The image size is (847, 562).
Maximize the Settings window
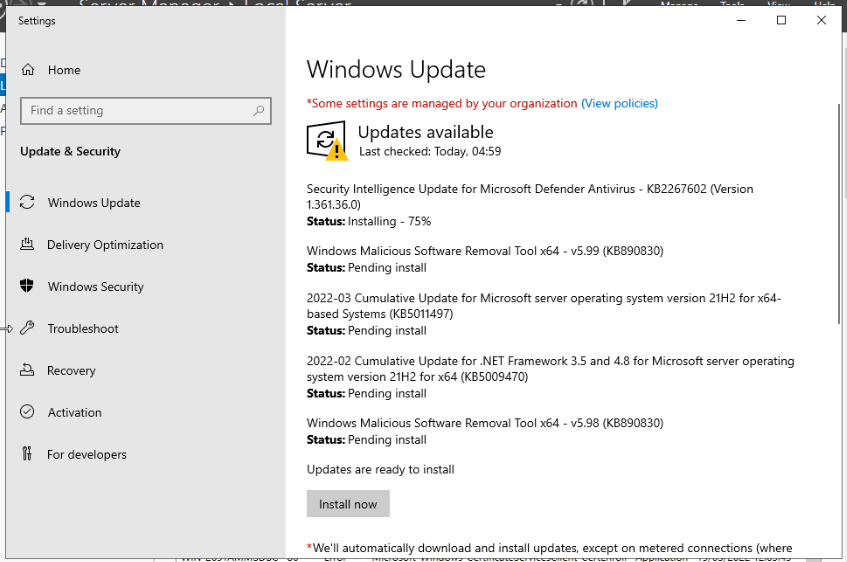tap(781, 21)
